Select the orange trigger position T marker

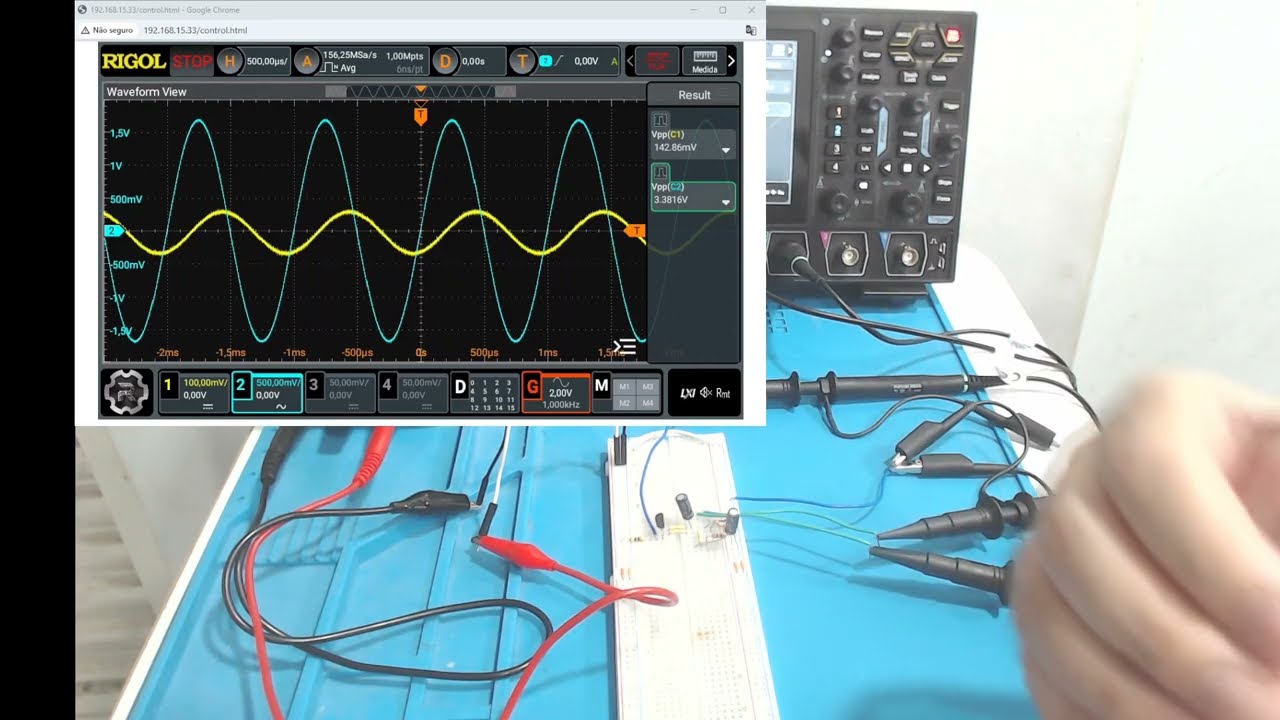point(421,116)
